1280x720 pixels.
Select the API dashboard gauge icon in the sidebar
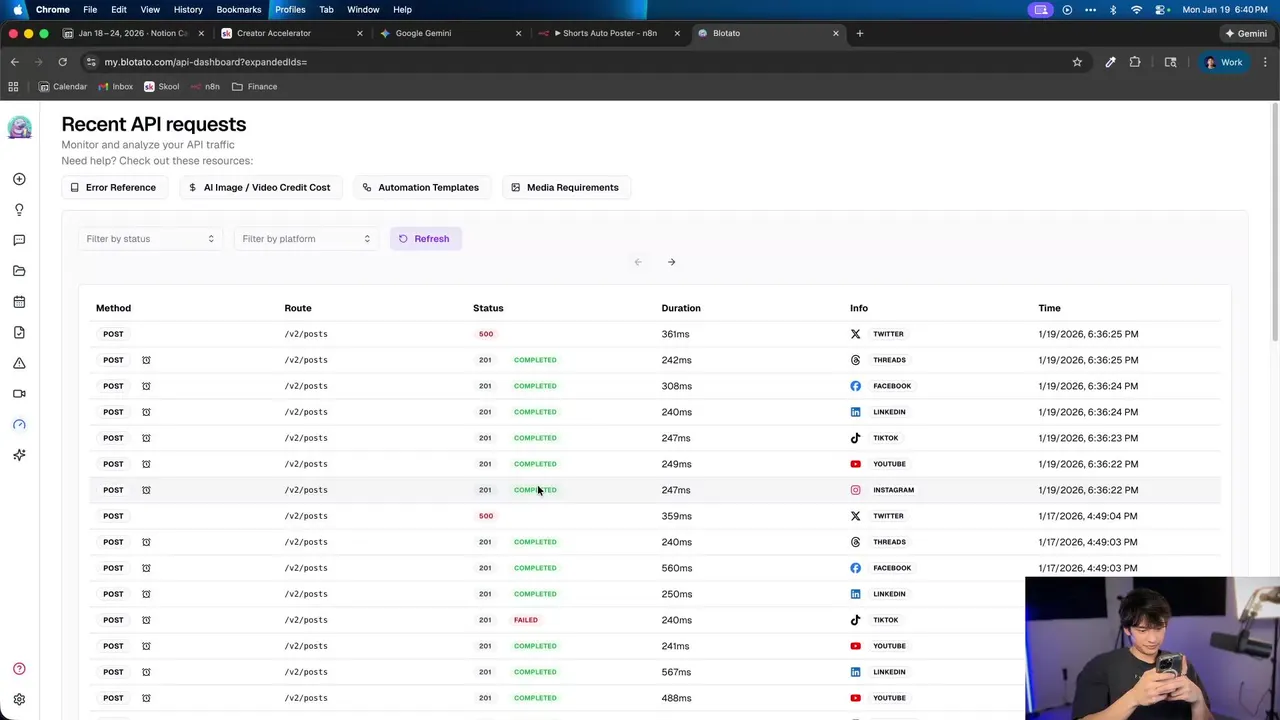click(x=19, y=425)
